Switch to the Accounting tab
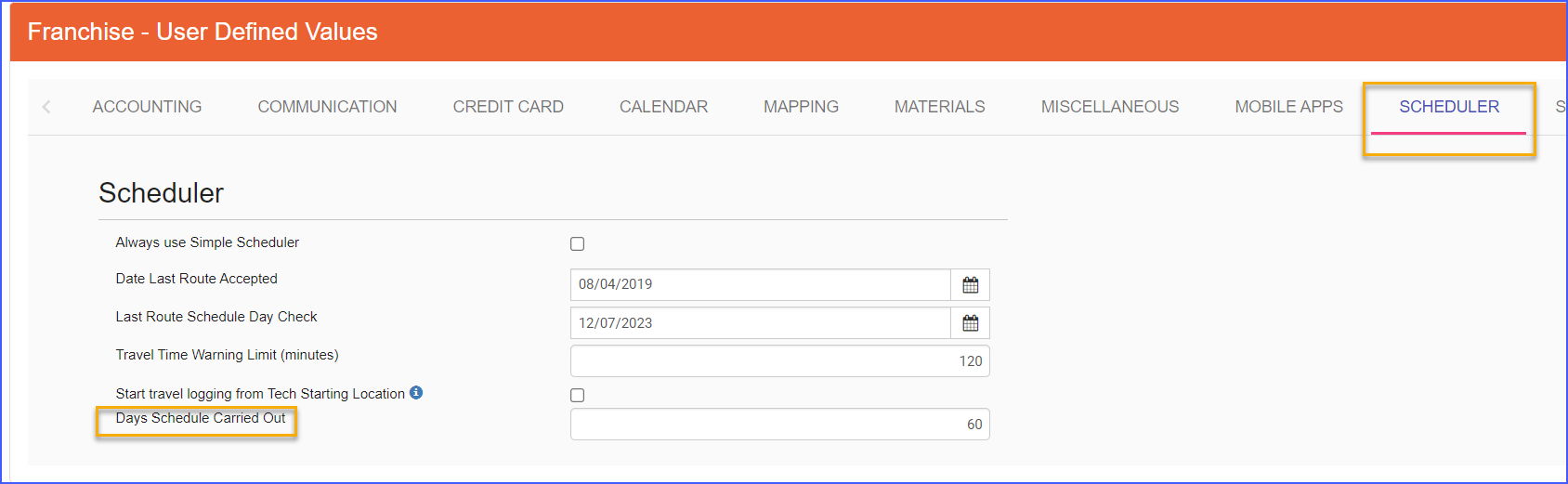 pyautogui.click(x=147, y=107)
